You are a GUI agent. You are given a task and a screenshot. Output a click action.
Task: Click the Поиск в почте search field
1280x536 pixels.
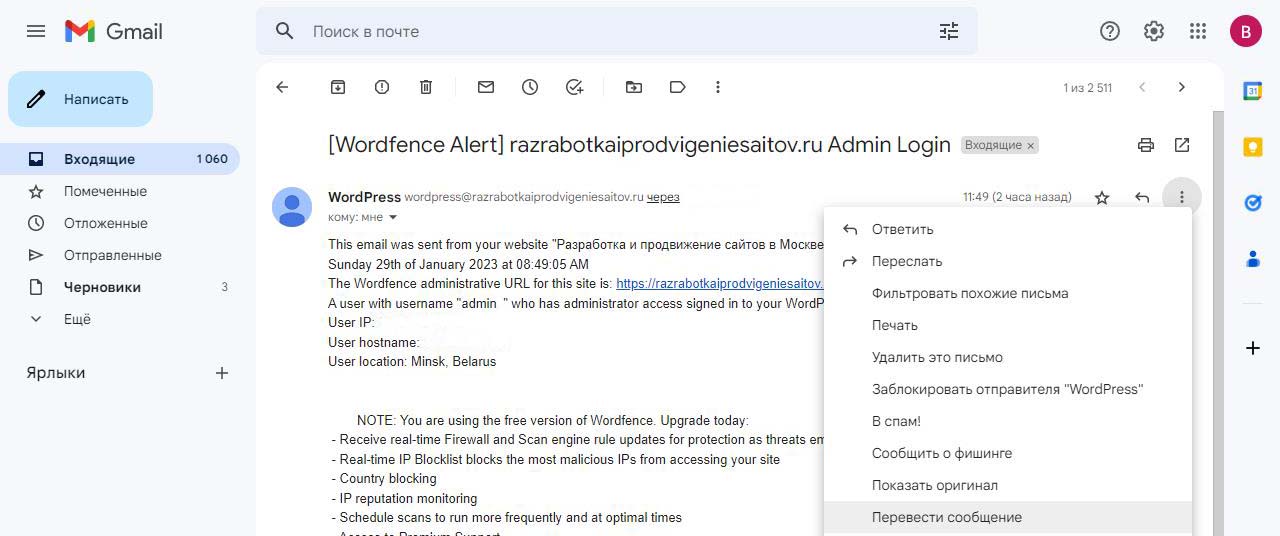tap(600, 31)
